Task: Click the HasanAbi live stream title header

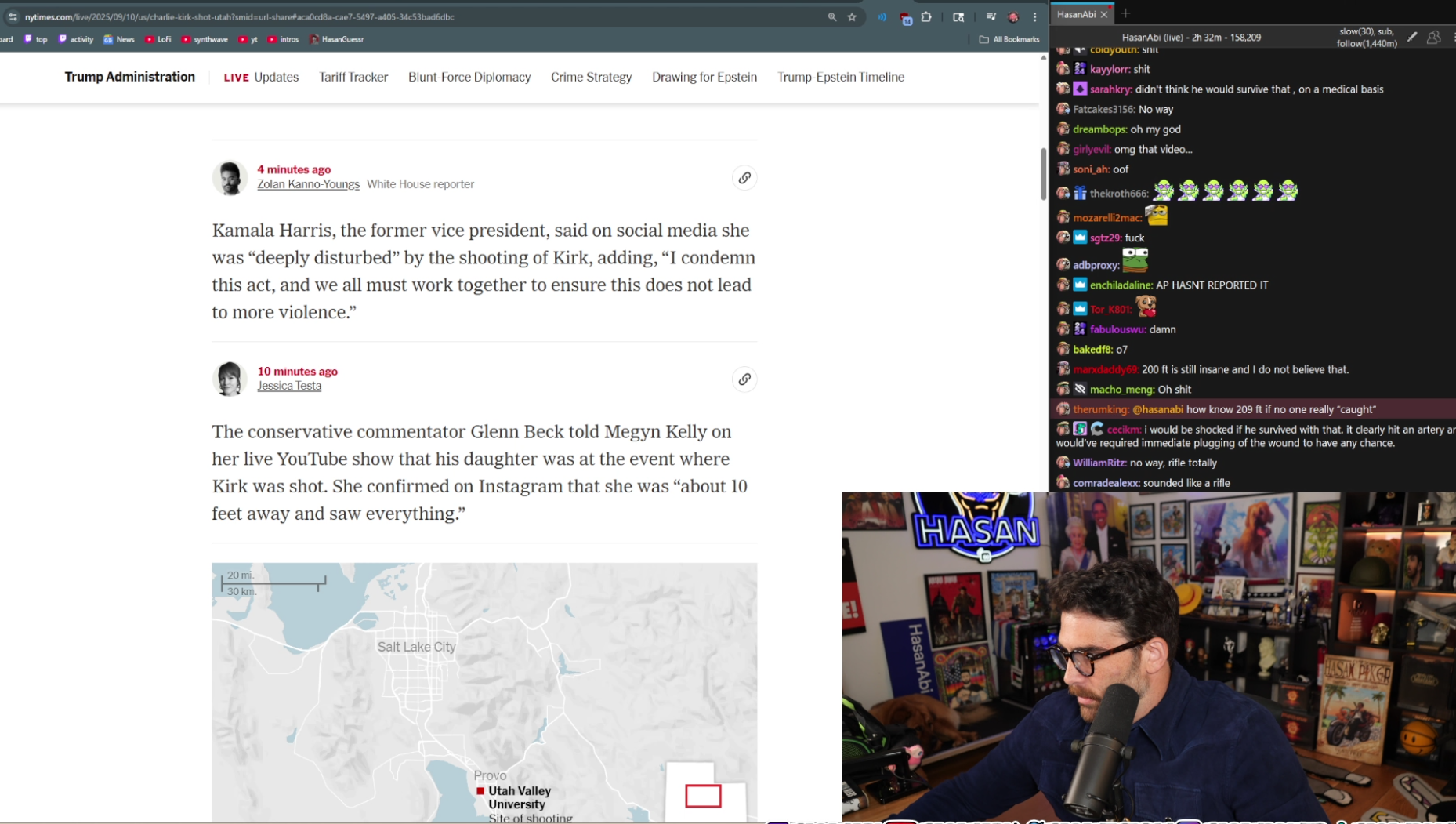Action: click(1191, 38)
